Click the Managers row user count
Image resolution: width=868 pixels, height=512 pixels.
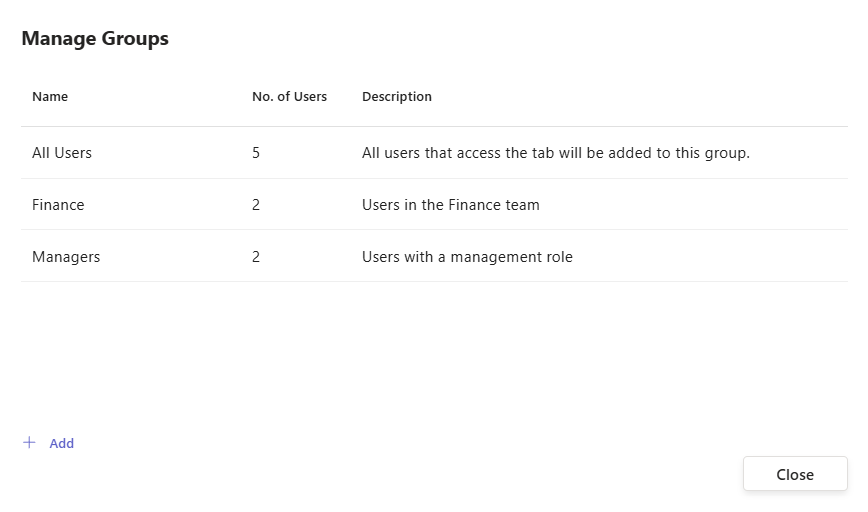point(256,257)
